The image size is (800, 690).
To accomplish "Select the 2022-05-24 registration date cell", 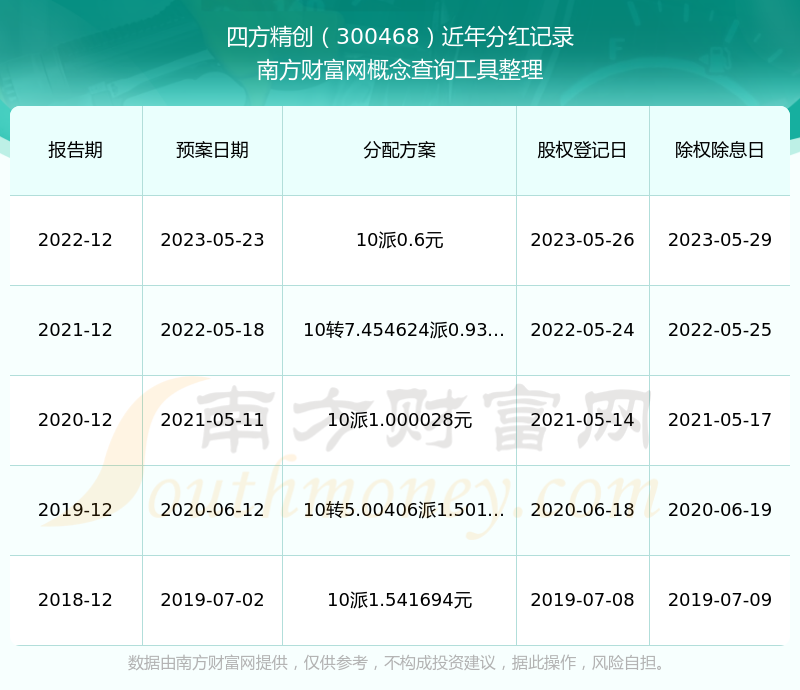I will [582, 330].
